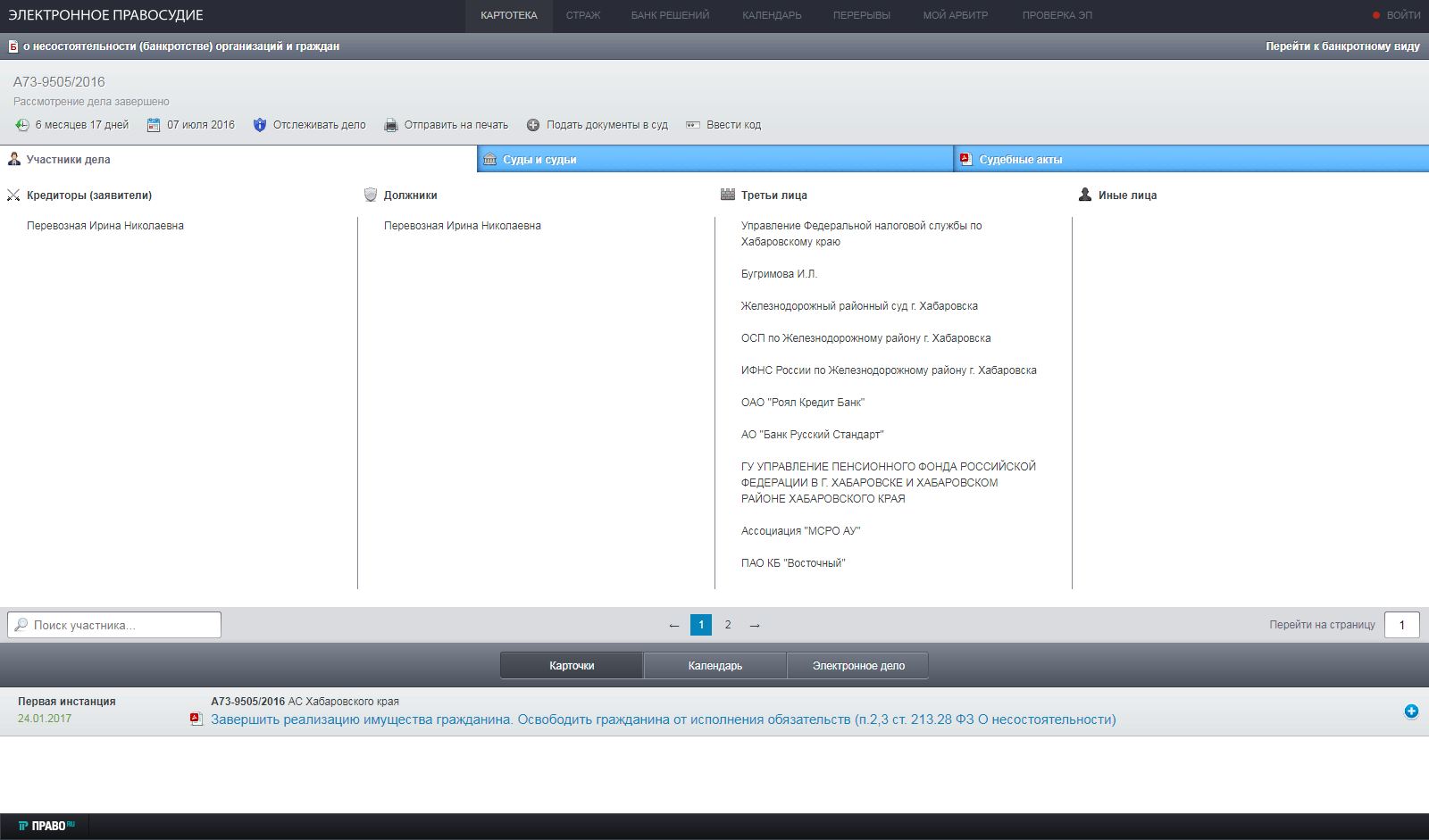Switch to Календарь view in bottom bar
Image resolution: width=1429 pixels, height=840 pixels.
click(x=714, y=666)
